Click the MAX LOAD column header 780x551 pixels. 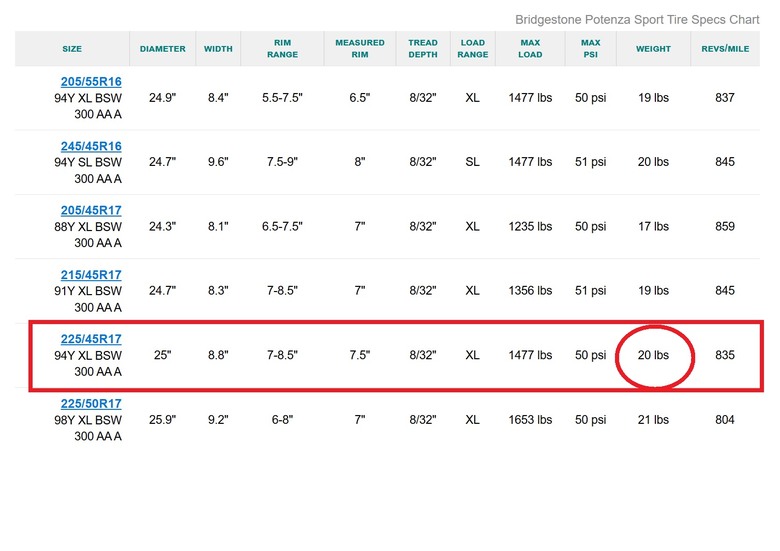[530, 49]
